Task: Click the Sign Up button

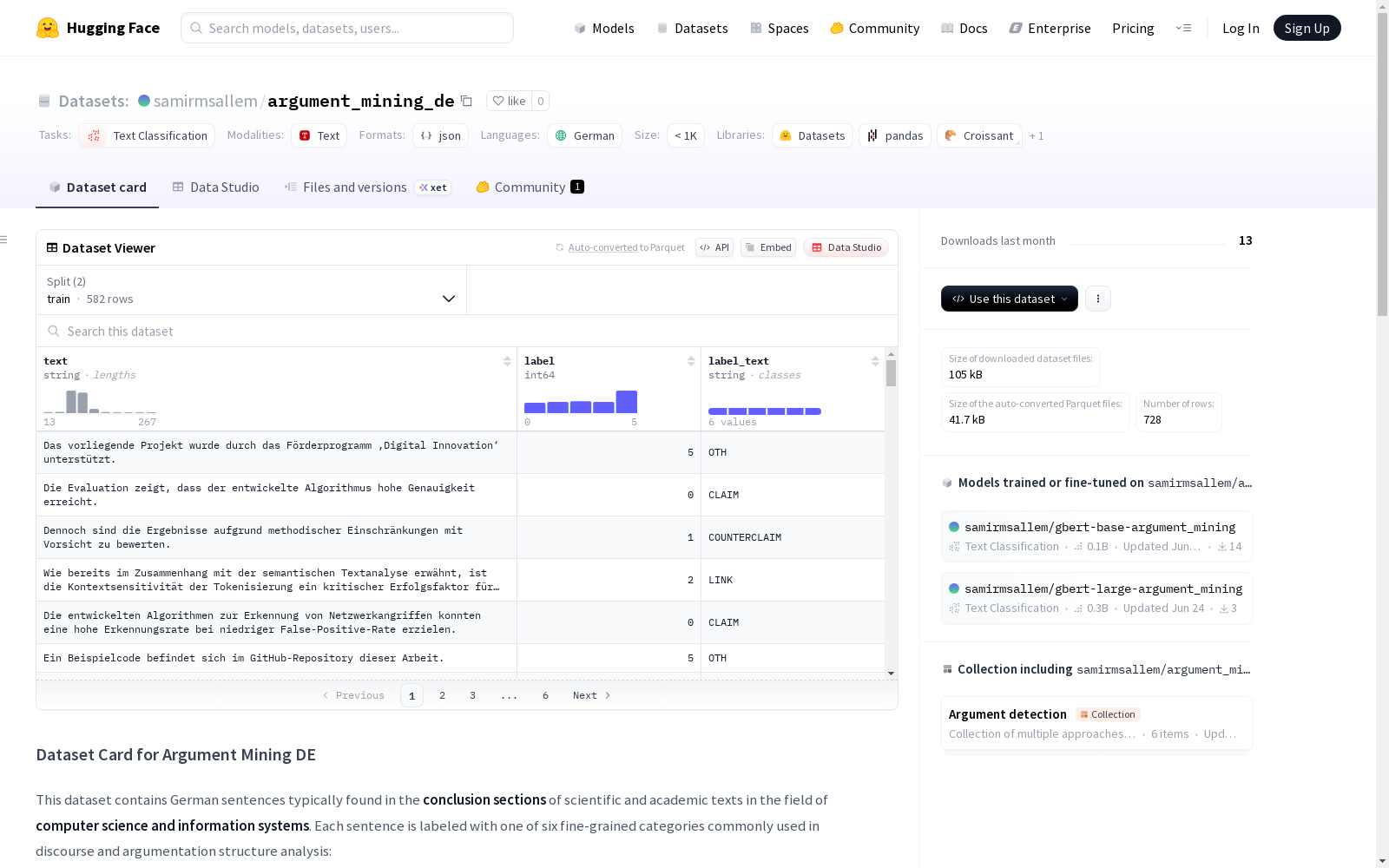Action: pos(1307,28)
